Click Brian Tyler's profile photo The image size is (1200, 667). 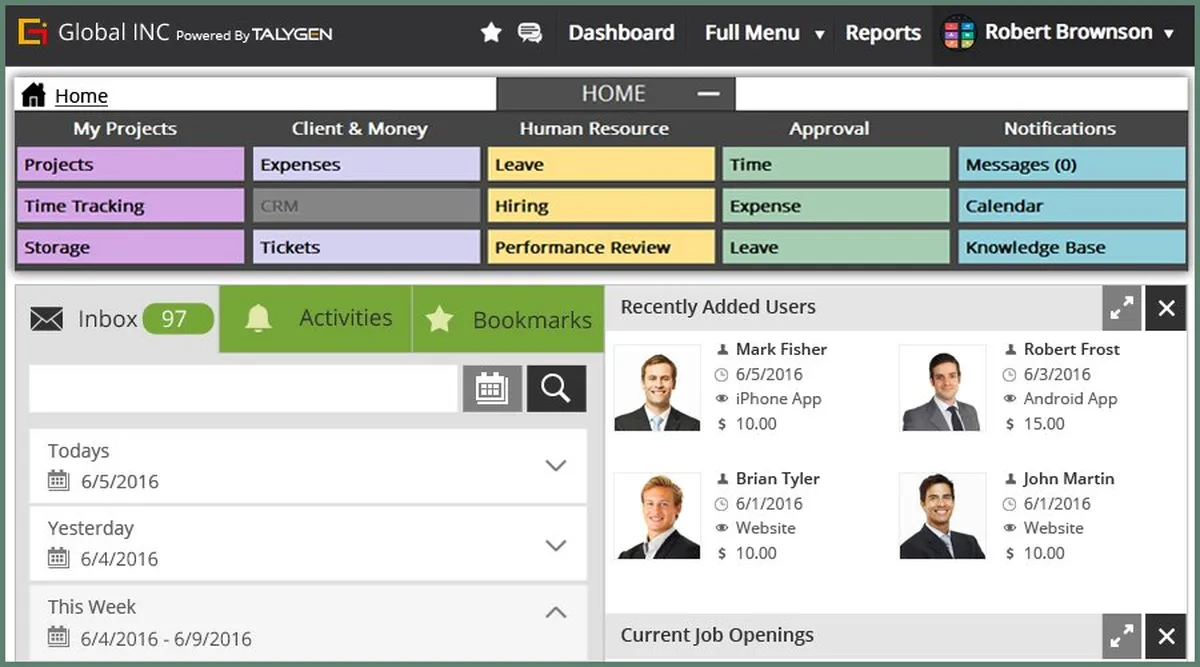tap(657, 515)
